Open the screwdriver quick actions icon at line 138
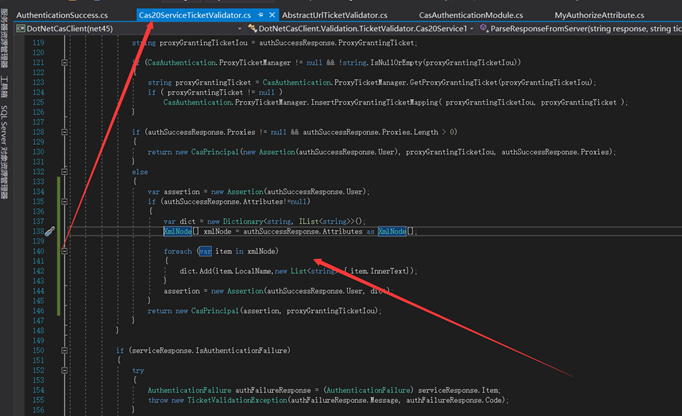 50,231
